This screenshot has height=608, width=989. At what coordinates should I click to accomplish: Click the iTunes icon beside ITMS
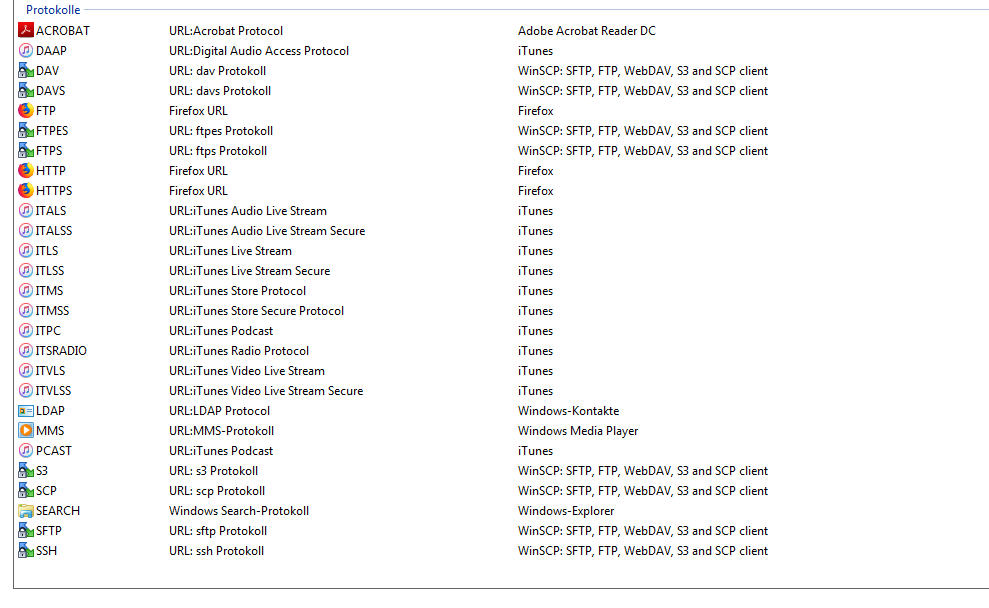(x=26, y=291)
